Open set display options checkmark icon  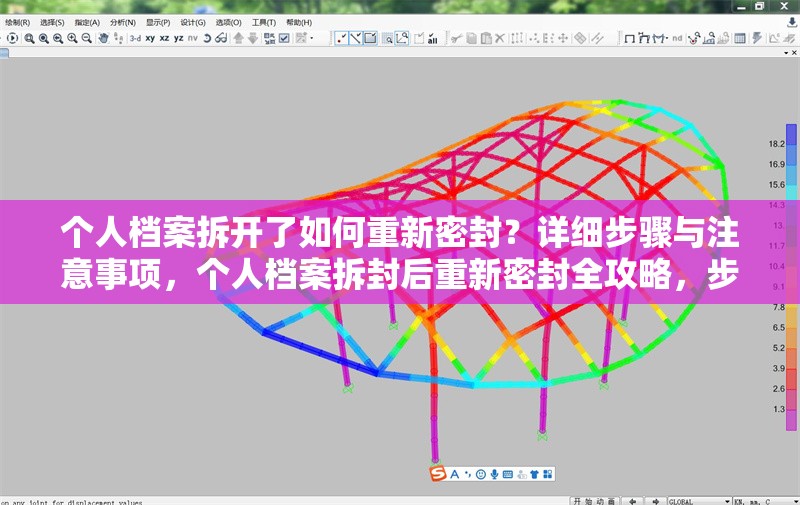coord(284,38)
